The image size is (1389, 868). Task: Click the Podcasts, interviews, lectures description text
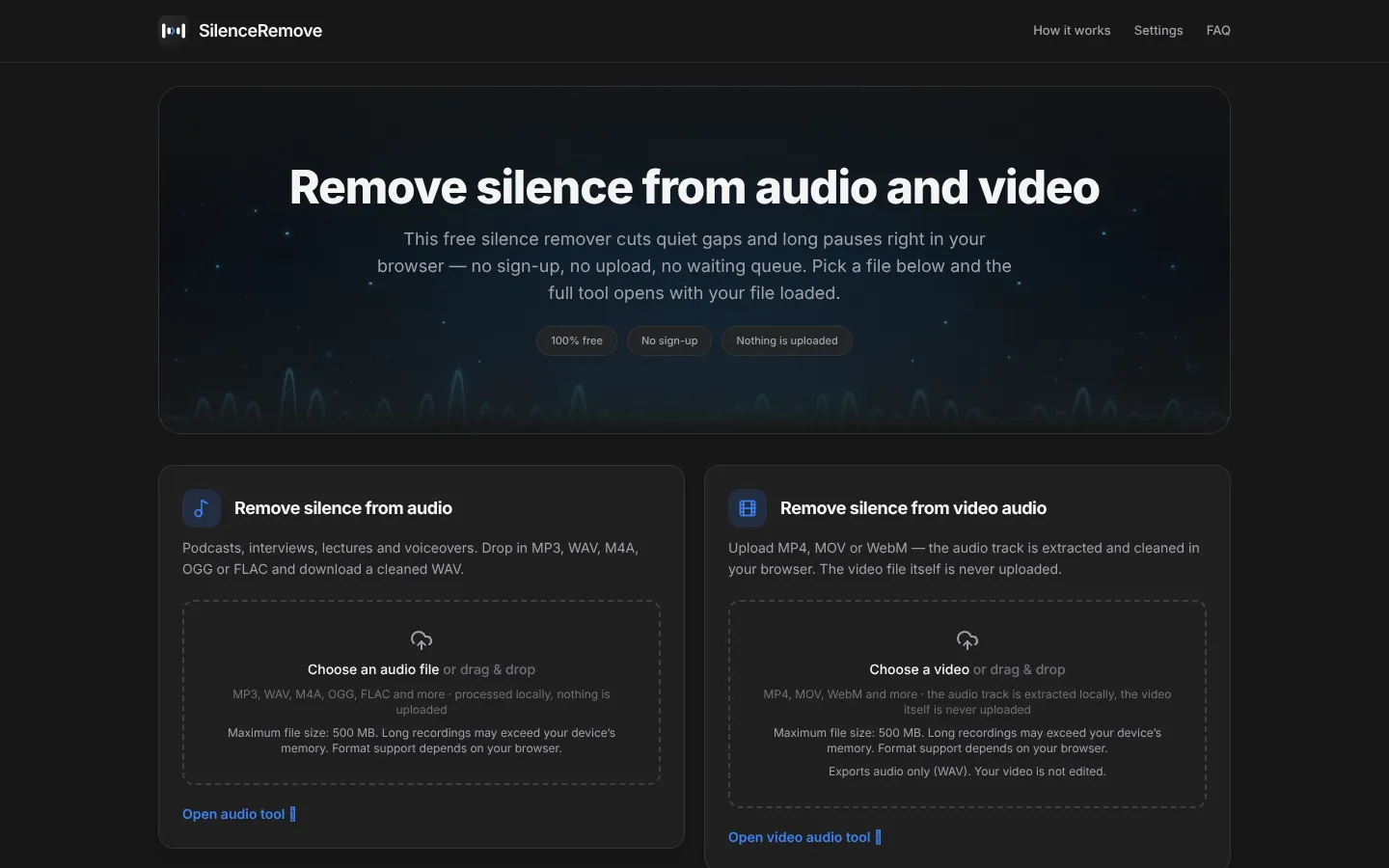pyautogui.click(x=411, y=558)
